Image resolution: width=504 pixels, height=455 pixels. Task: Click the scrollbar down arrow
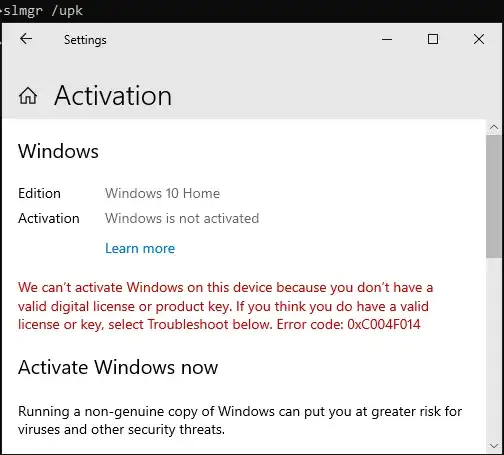click(x=494, y=446)
